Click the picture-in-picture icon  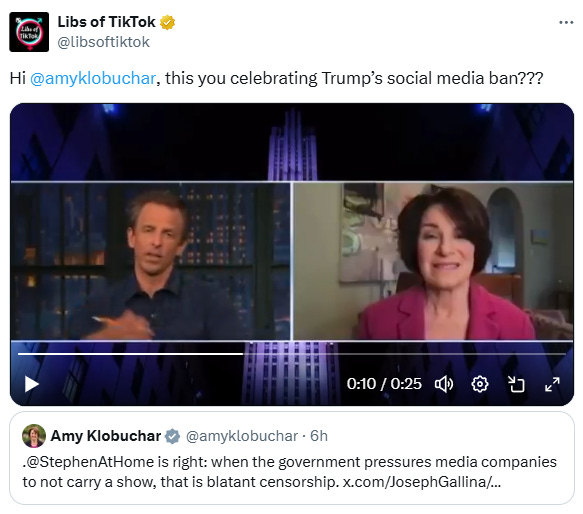516,384
